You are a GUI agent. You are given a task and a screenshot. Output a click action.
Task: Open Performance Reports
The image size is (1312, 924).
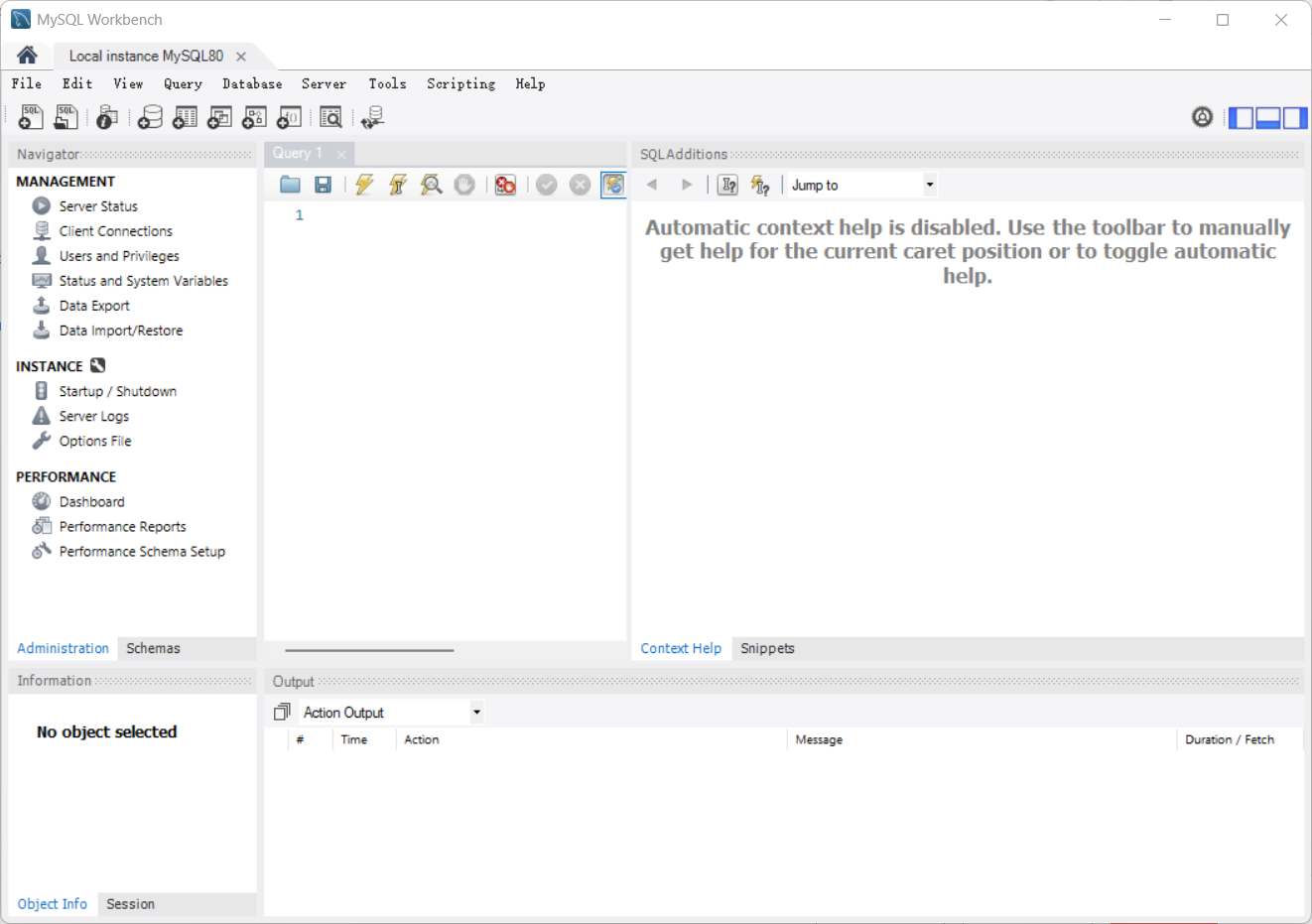(122, 527)
